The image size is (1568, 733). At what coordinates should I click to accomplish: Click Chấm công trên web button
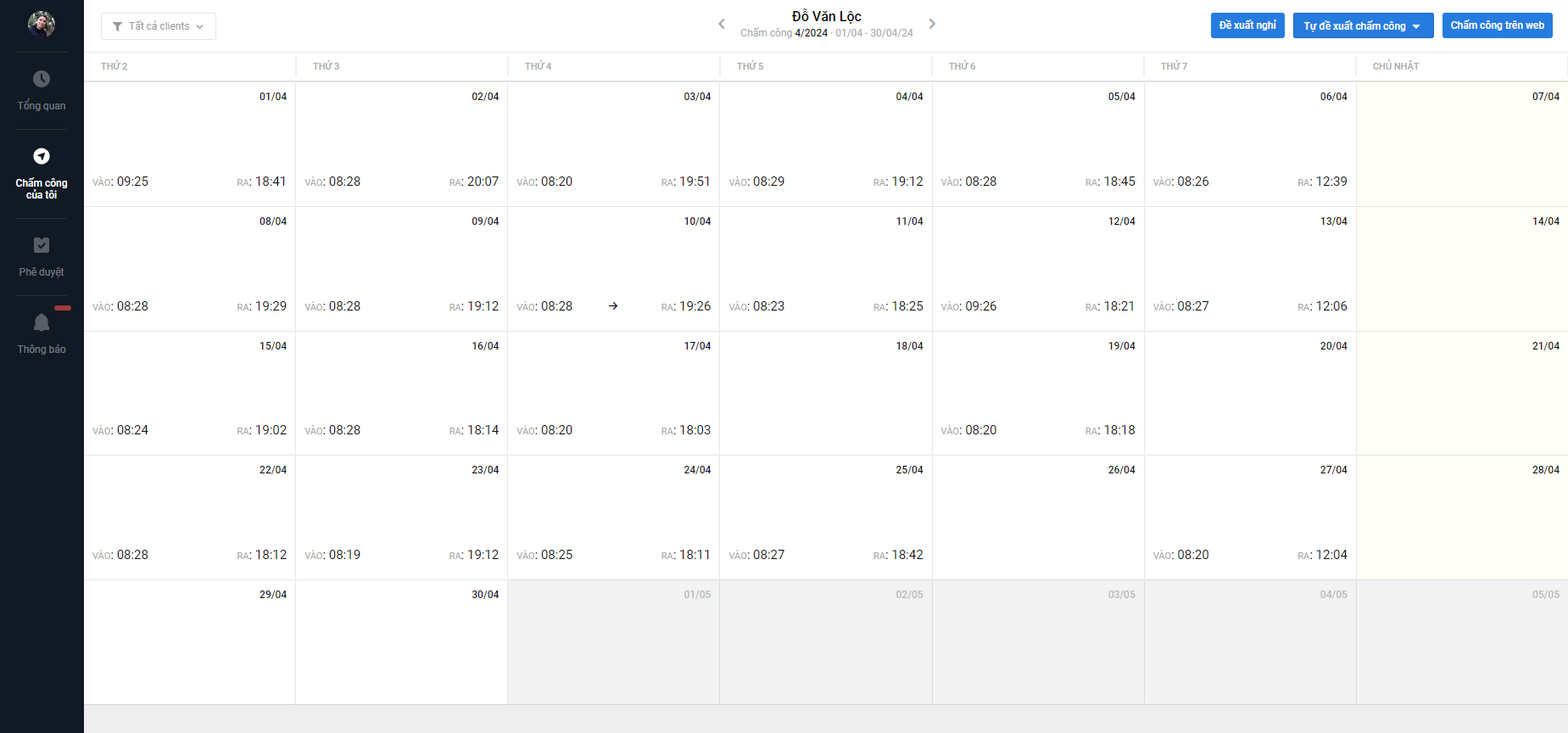tap(1497, 25)
